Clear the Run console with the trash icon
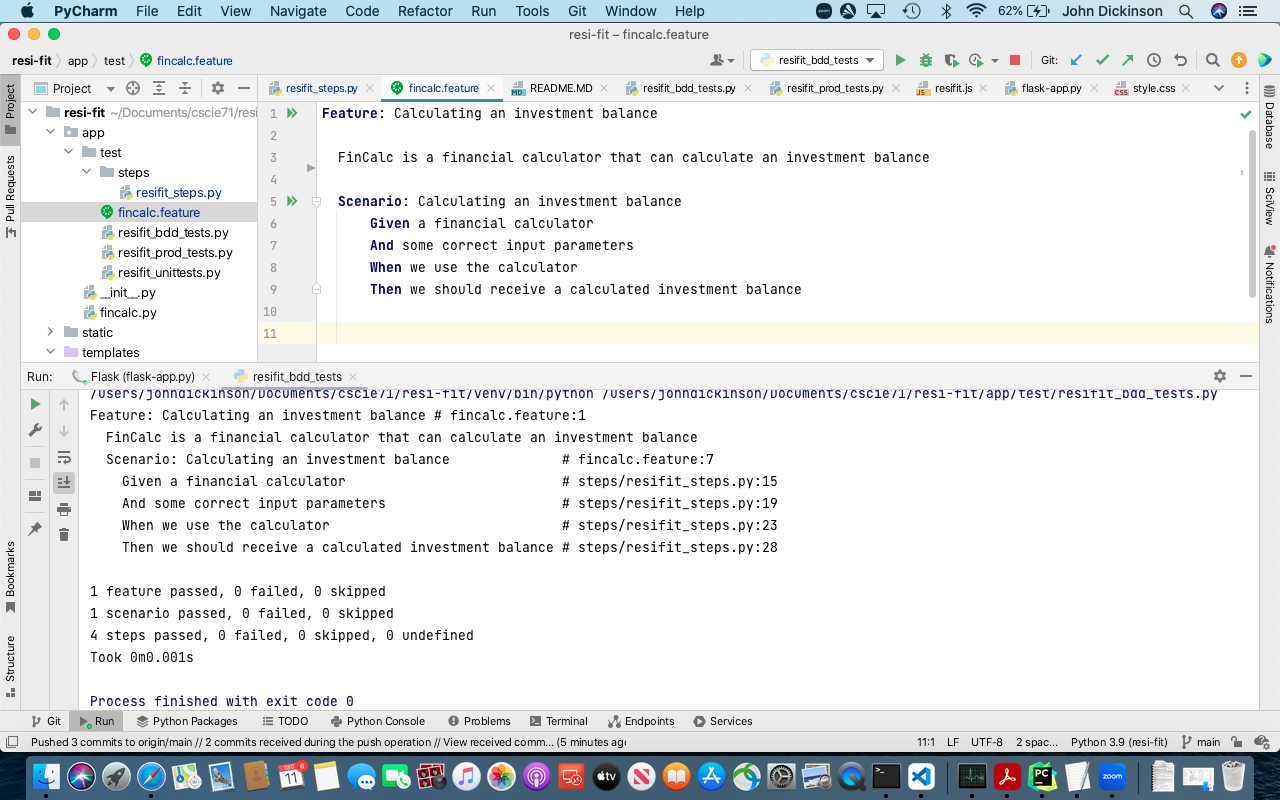Image resolution: width=1280 pixels, height=800 pixels. pyautogui.click(x=64, y=534)
